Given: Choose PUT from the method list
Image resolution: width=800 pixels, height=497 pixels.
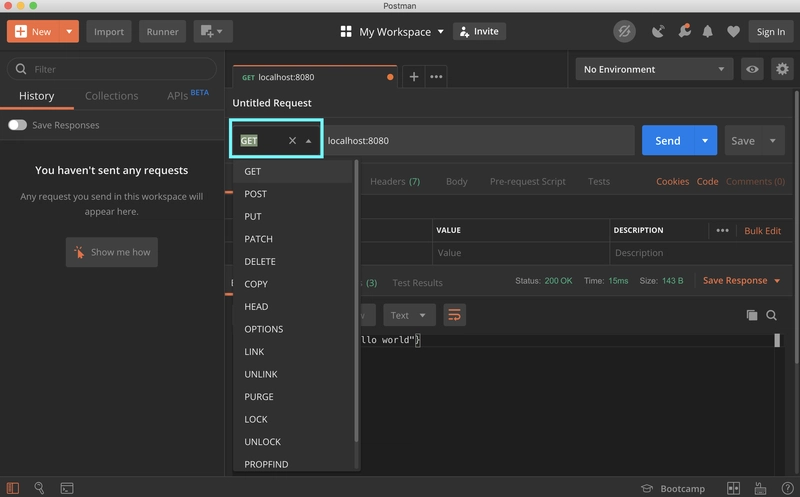Looking at the screenshot, I should pyautogui.click(x=293, y=216).
